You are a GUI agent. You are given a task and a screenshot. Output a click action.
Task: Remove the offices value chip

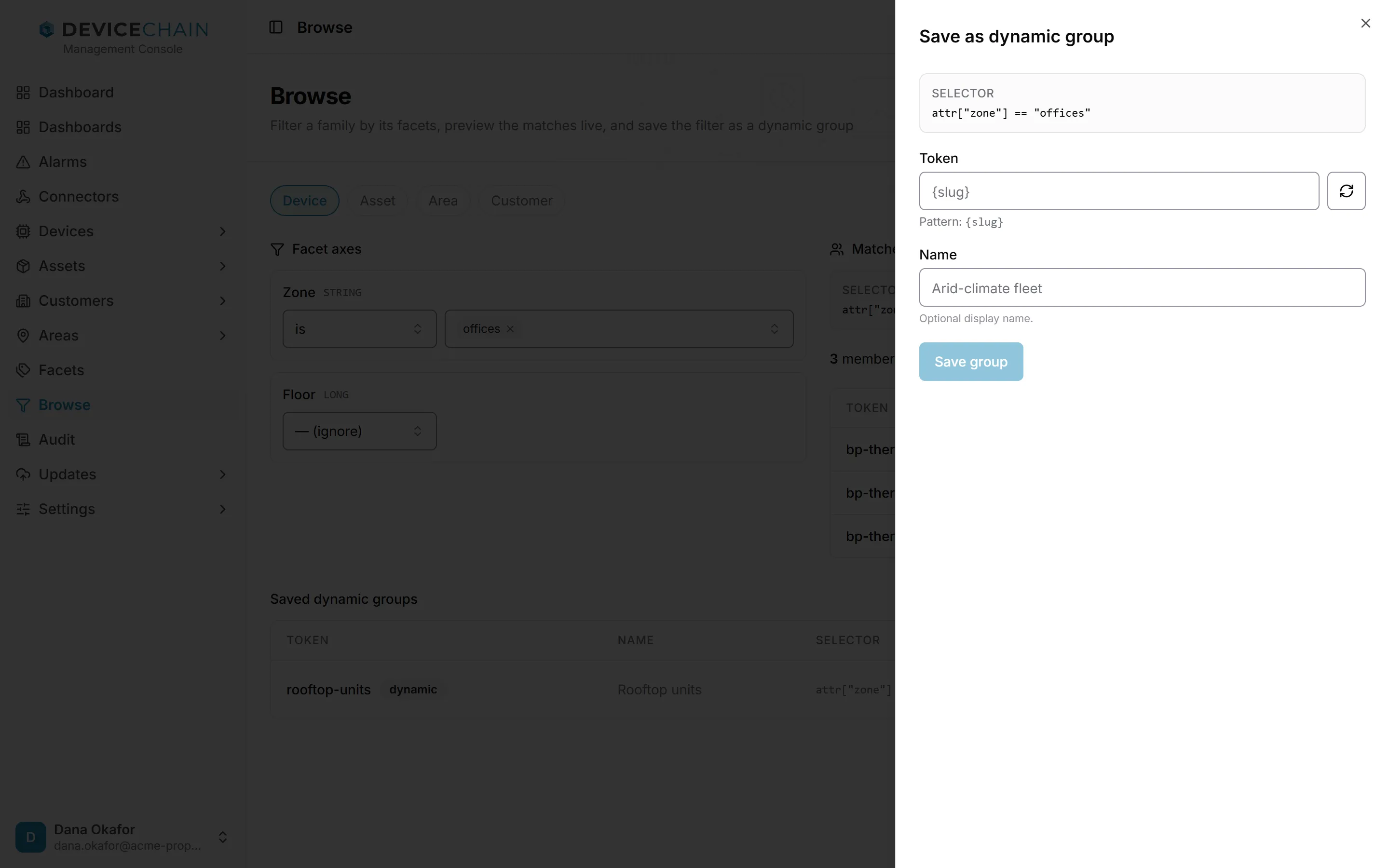point(510,329)
